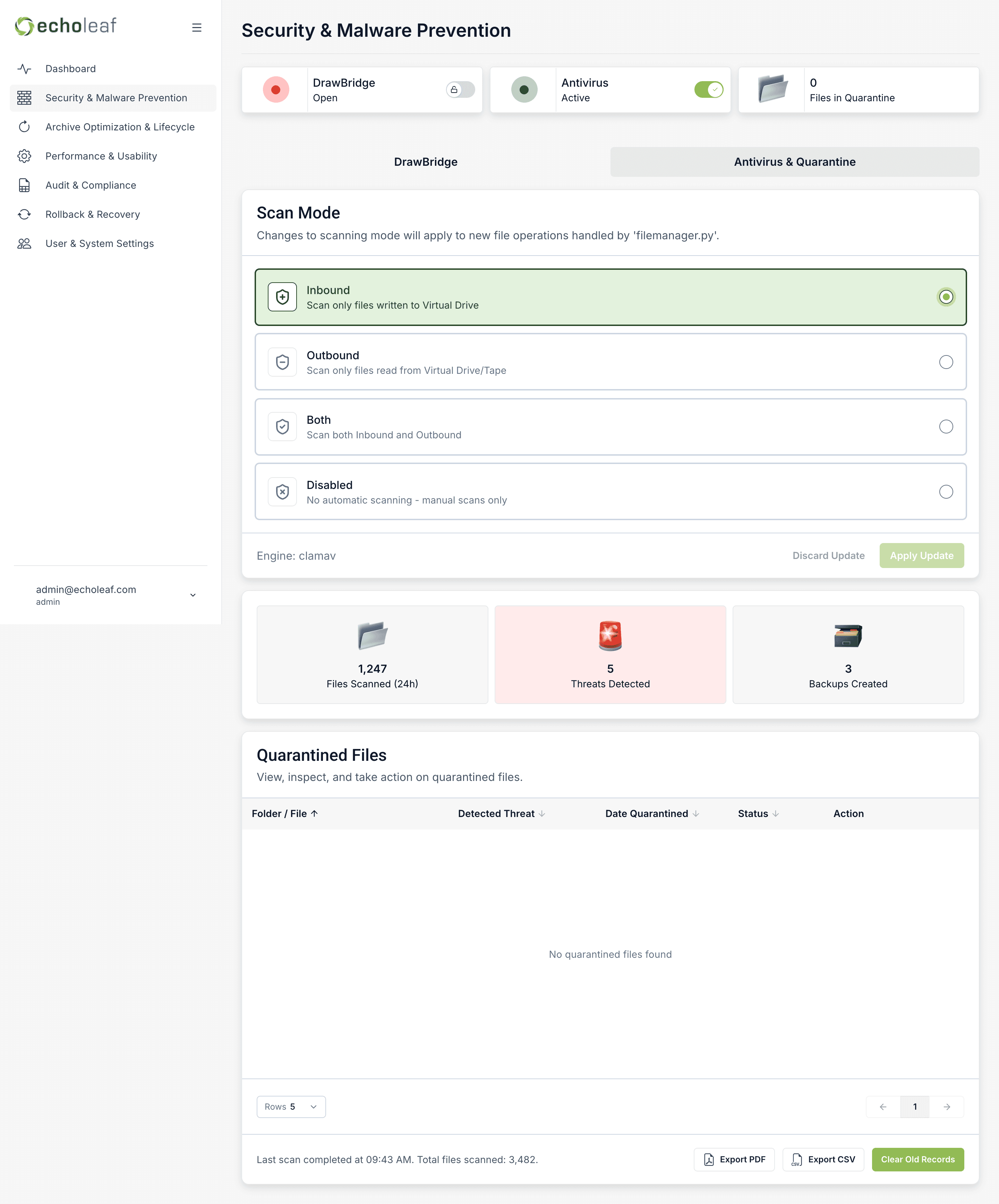Click the Export PDF button
Viewport: 999px width, 1204px height.
(x=734, y=1159)
